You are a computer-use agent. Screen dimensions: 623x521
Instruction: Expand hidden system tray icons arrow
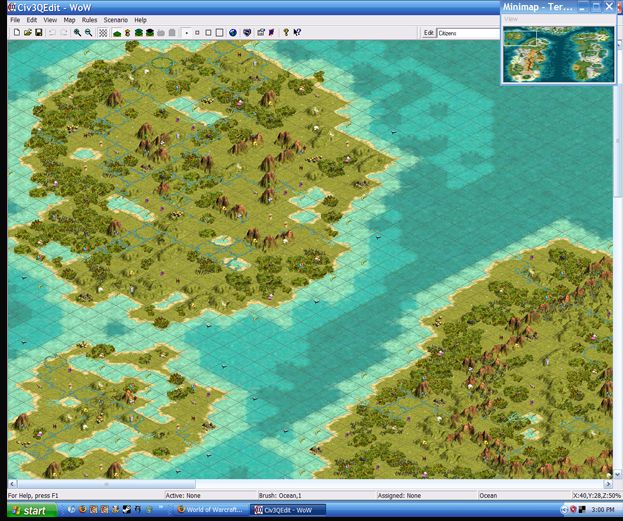[x=564, y=509]
